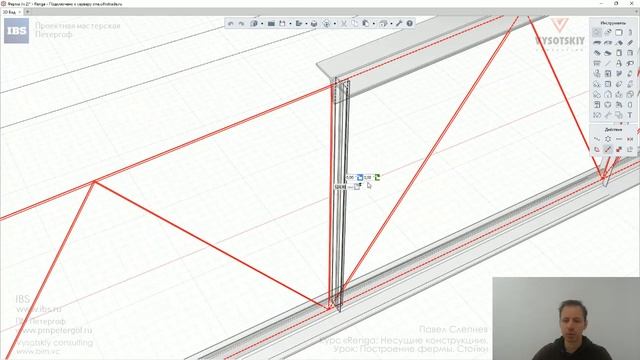Screen dimensions: 640x360
Task: Click the scissors Cut icon
Action: [x=343, y=24]
